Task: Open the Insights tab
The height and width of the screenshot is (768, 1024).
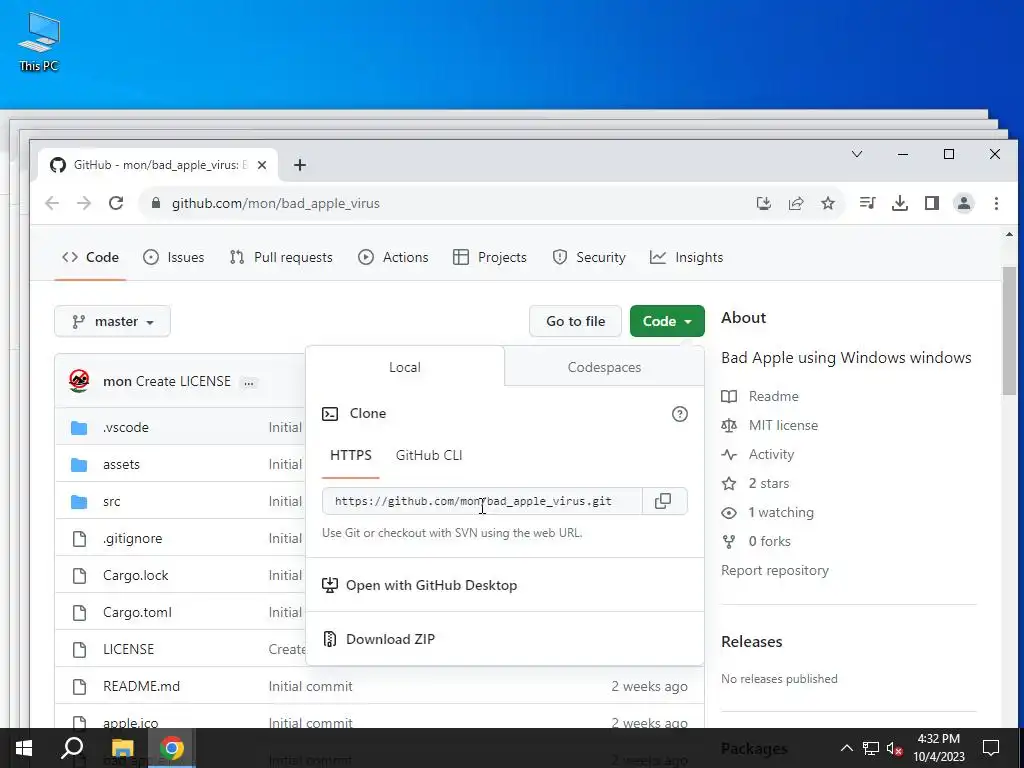Action: pyautogui.click(x=686, y=257)
